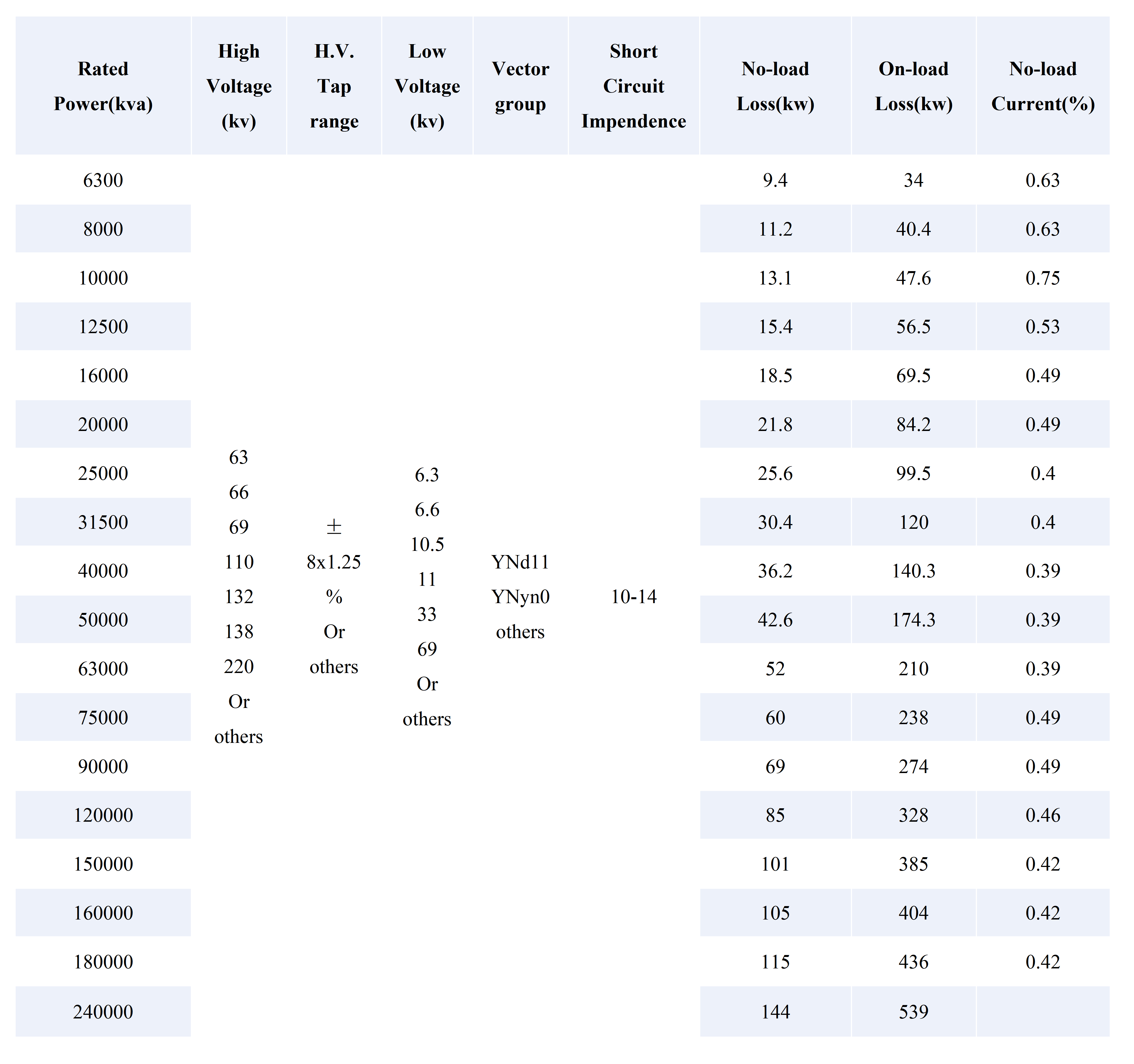Click the 47.6 on-load loss value
The image size is (1134, 1064).
[914, 278]
